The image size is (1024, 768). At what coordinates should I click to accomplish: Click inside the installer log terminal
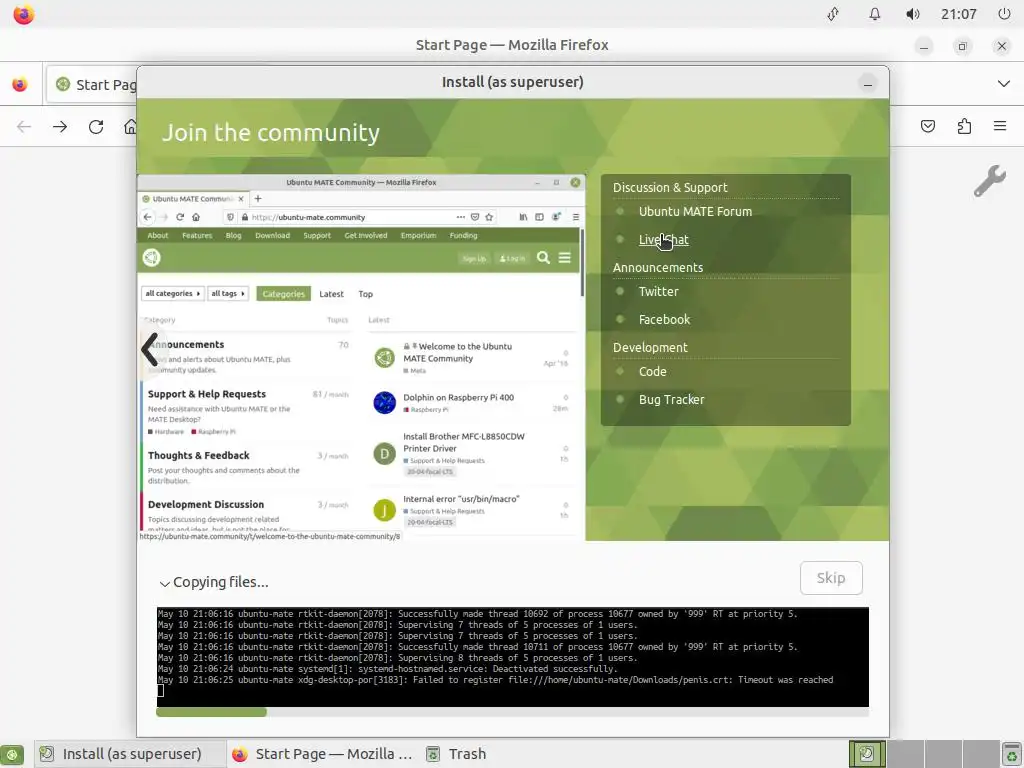tap(512, 656)
